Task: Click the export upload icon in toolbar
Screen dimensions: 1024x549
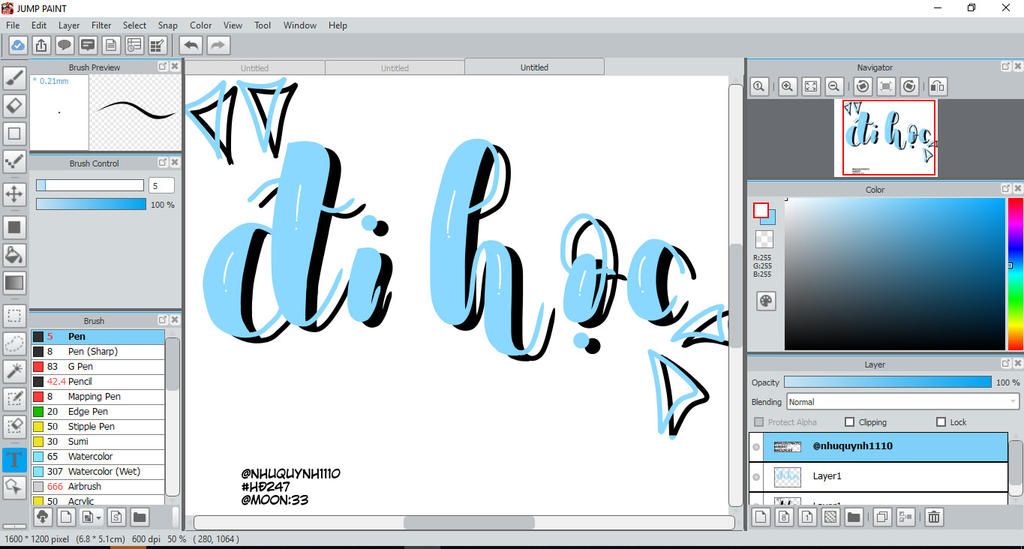Action: click(41, 45)
